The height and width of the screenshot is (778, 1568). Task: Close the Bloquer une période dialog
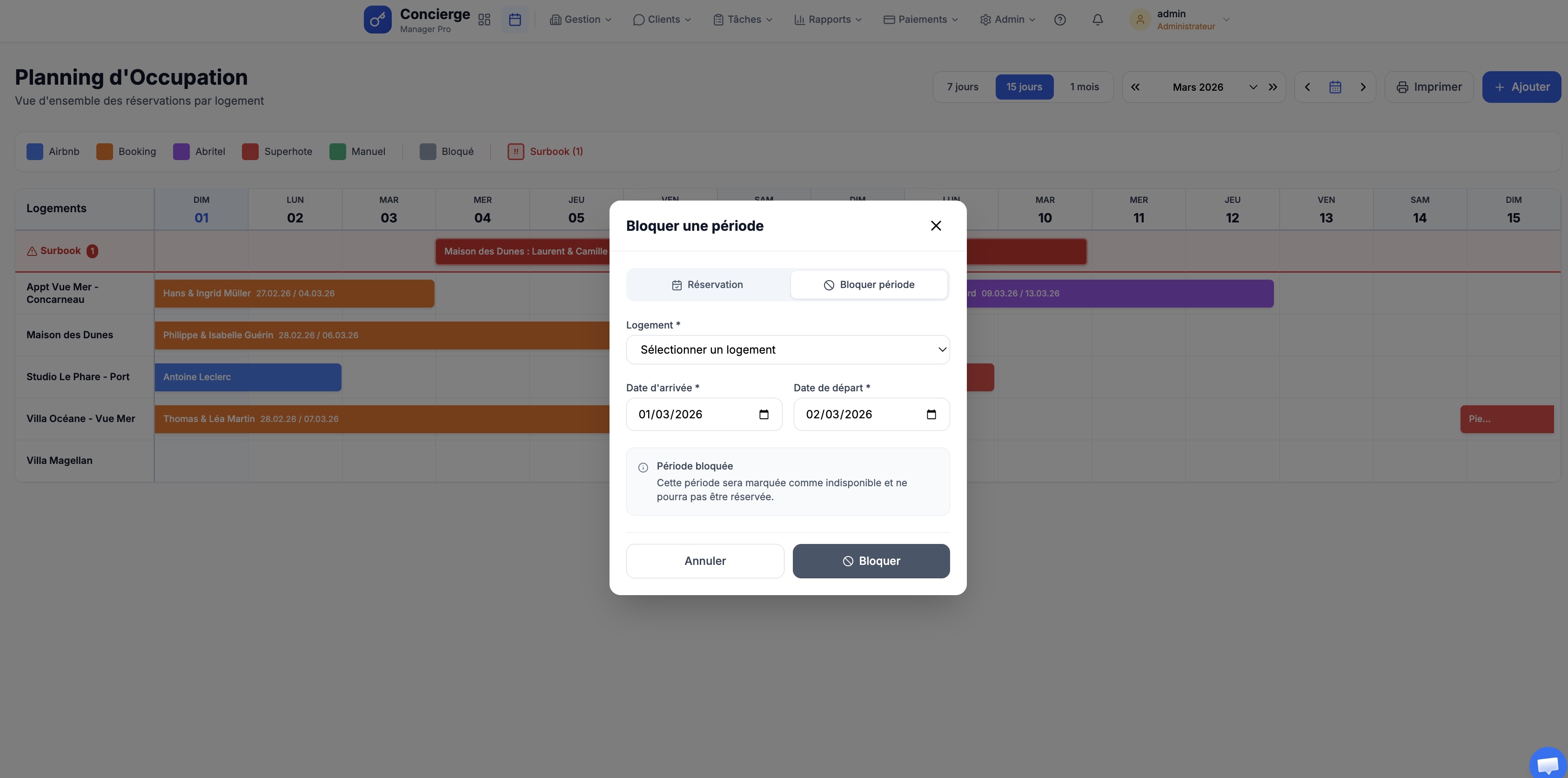tap(936, 225)
